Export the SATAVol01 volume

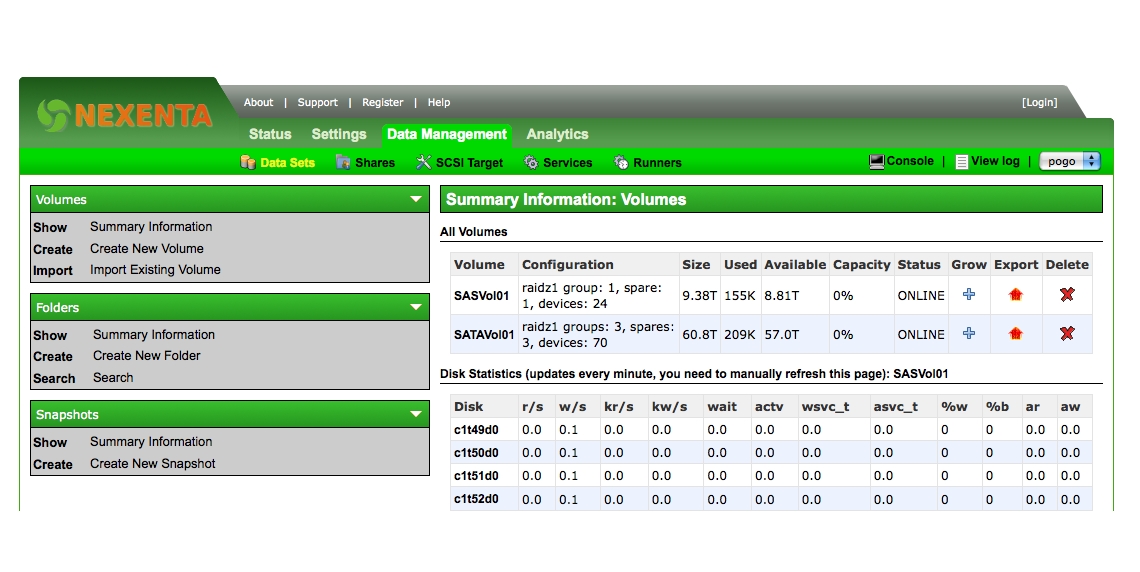pyautogui.click(x=1016, y=334)
